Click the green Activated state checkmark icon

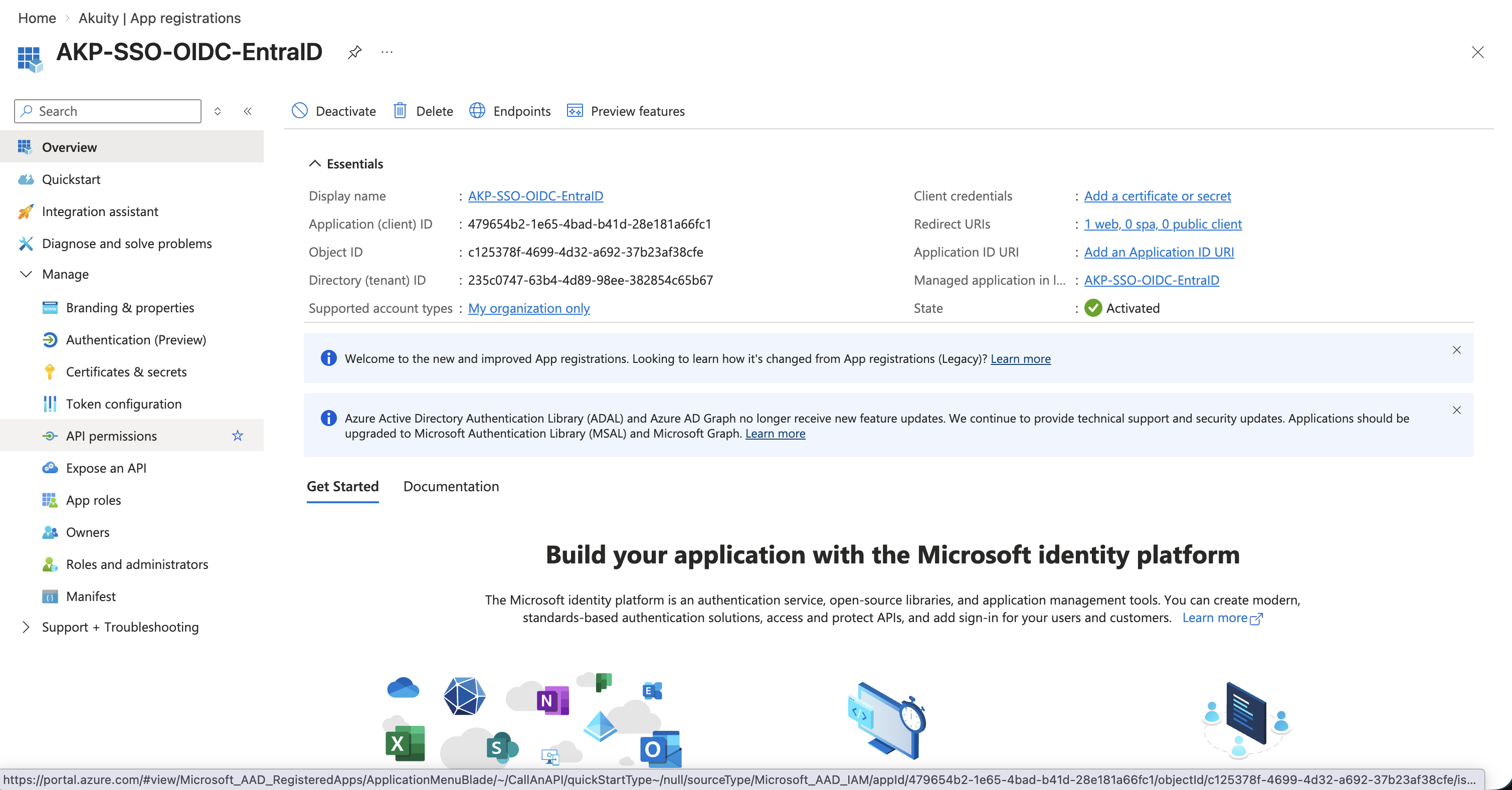(1093, 308)
